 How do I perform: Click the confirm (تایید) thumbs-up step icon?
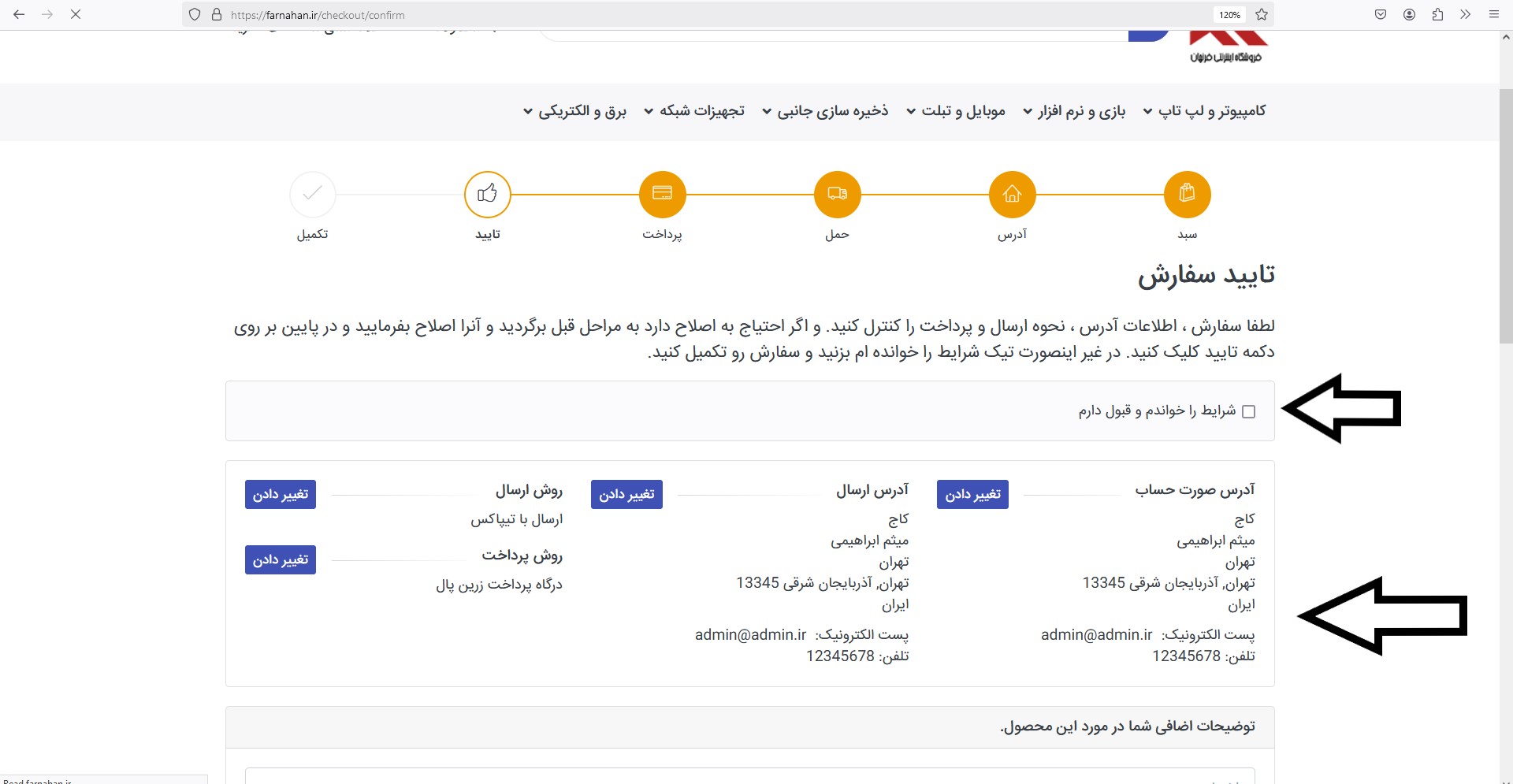coord(487,194)
